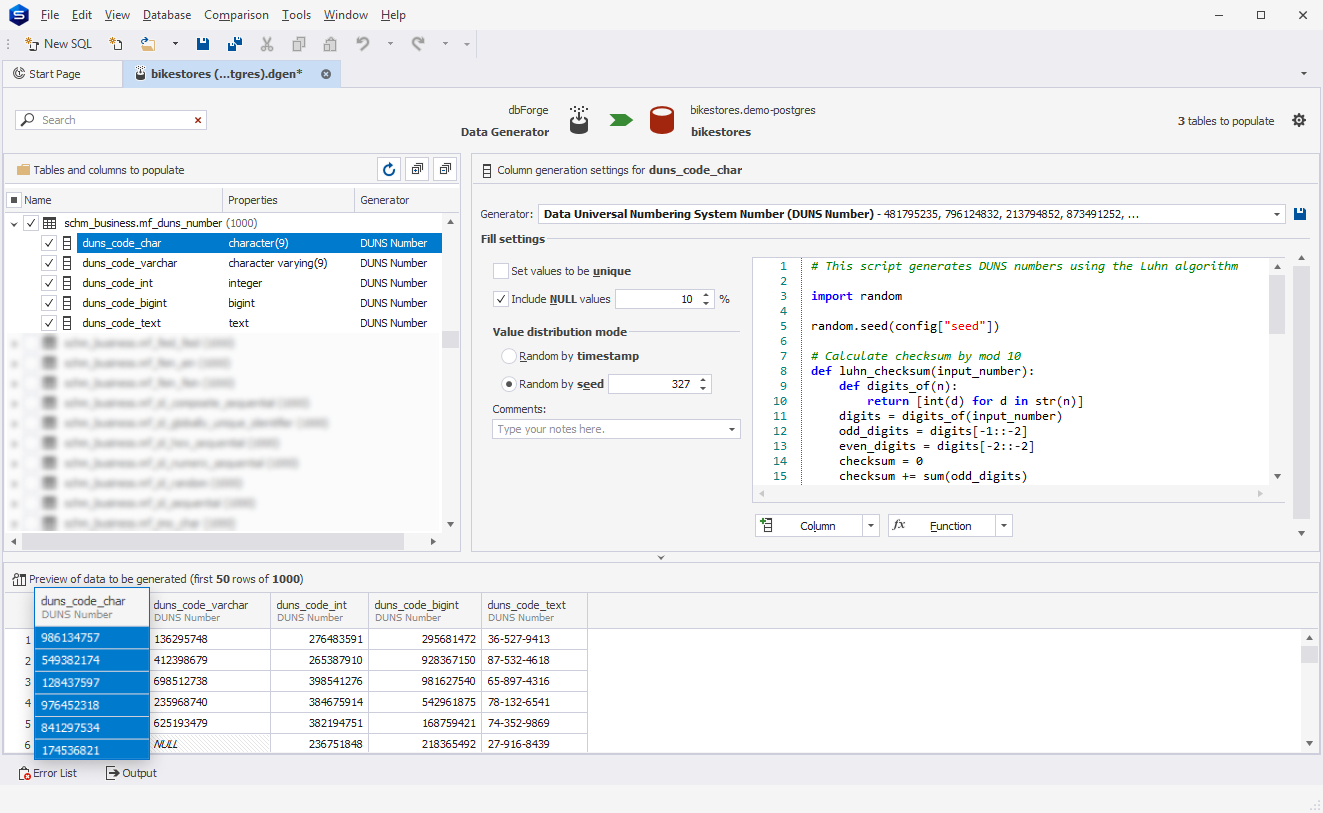Uncheck the duns_code_char column checkbox
Viewport: 1323px width, 813px height.
pos(49,243)
